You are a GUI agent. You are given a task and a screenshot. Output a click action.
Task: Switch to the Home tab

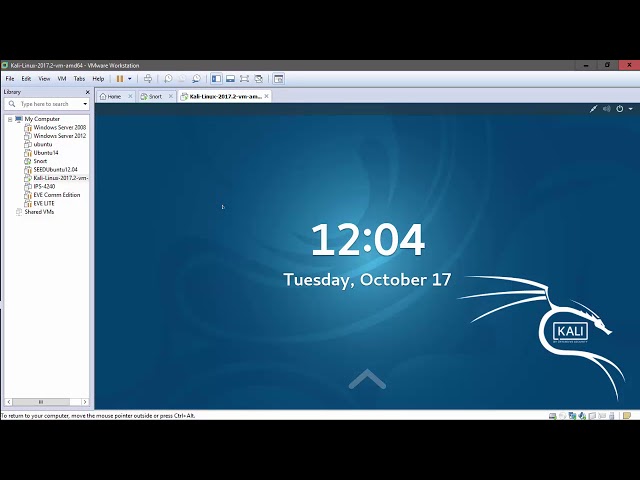click(114, 96)
